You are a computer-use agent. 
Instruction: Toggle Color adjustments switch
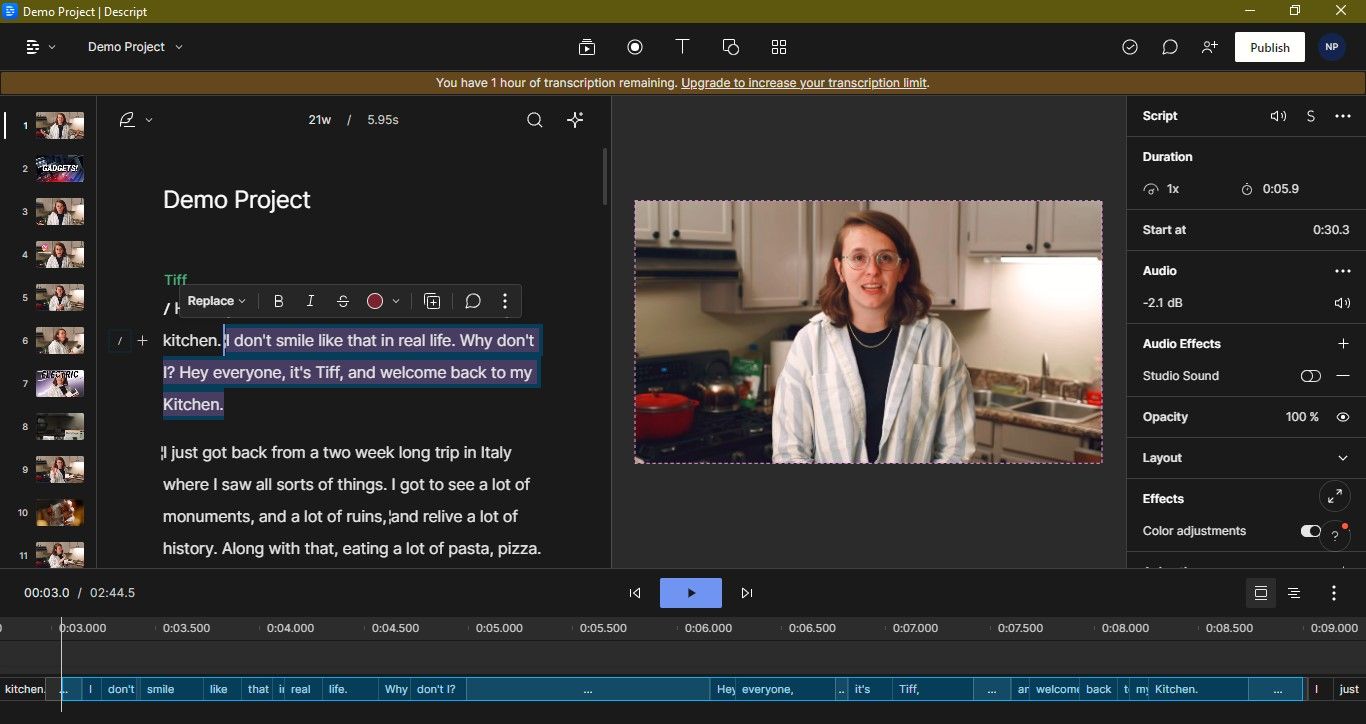coord(1310,531)
